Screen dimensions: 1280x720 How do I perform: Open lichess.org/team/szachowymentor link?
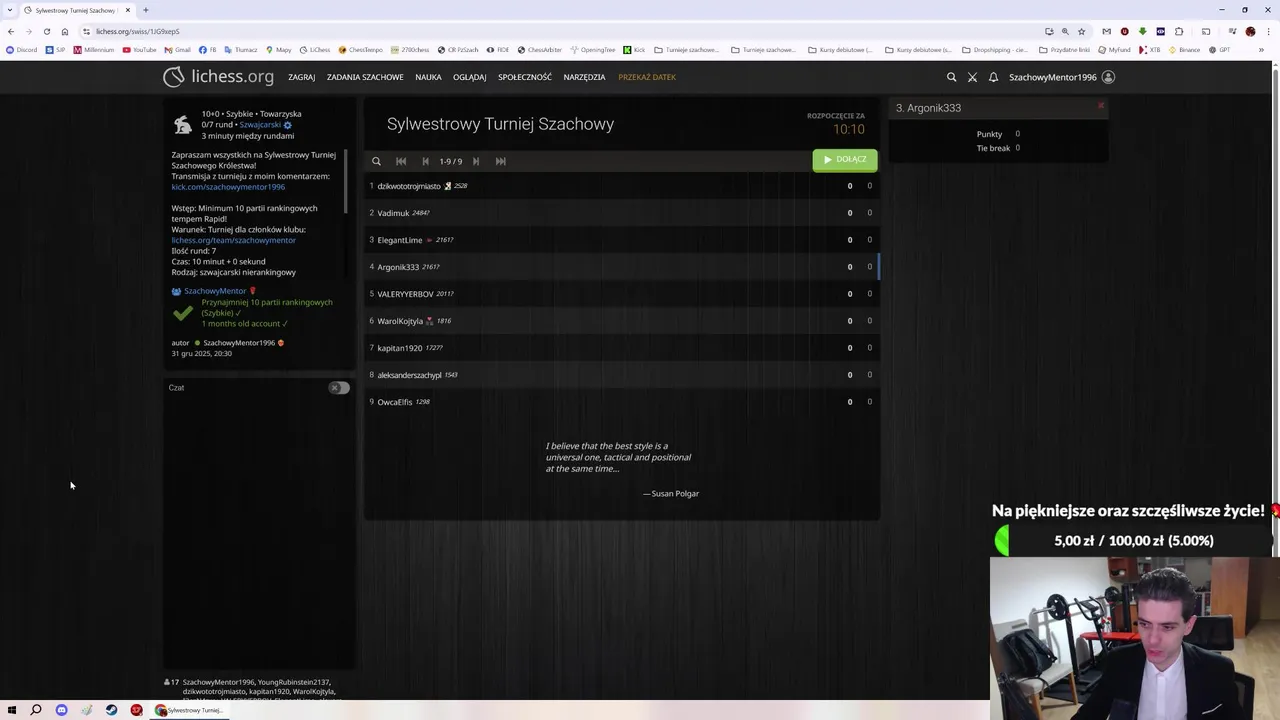[x=233, y=240]
